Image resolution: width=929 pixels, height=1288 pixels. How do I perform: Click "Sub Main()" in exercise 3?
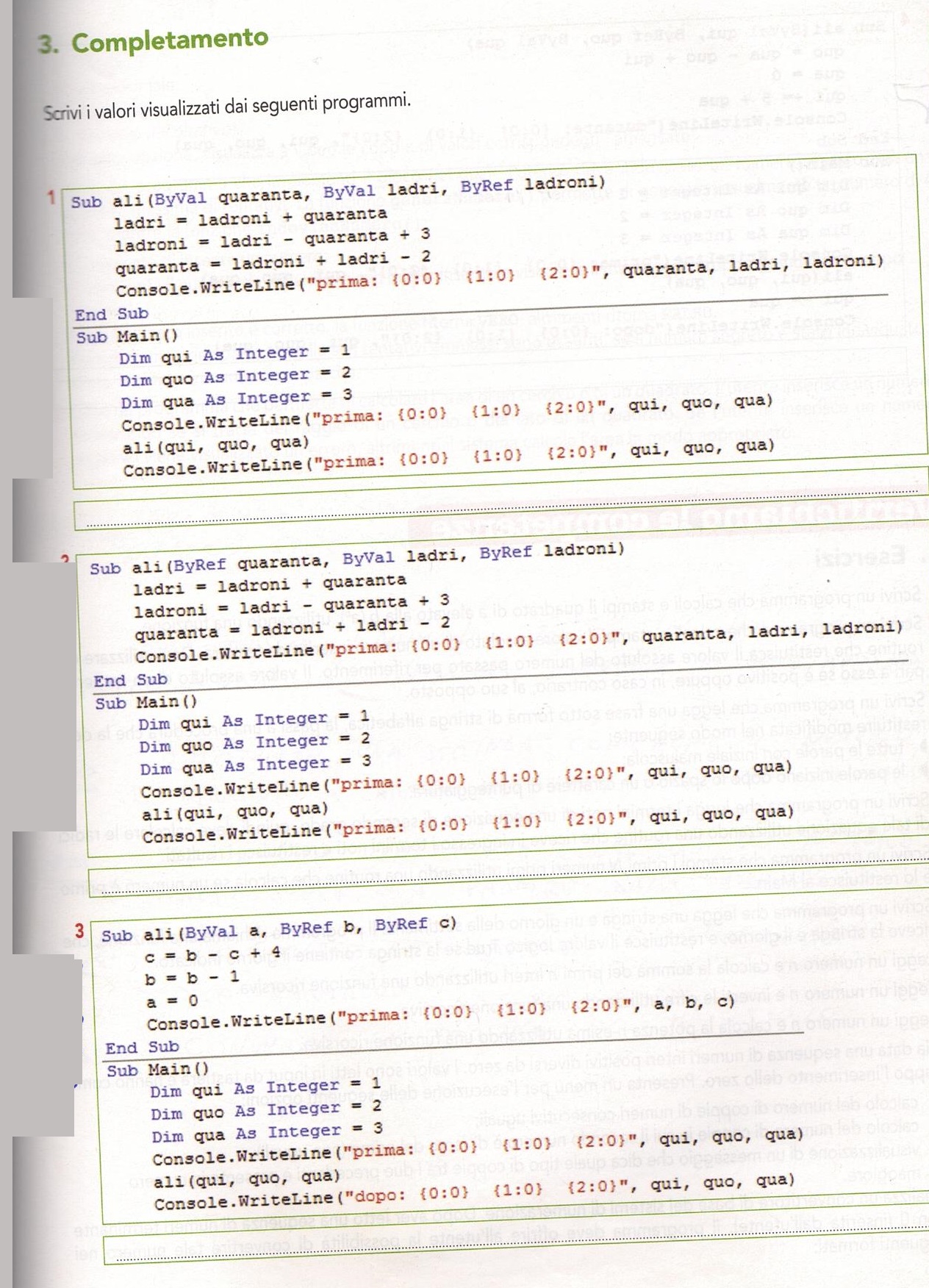(x=158, y=1069)
